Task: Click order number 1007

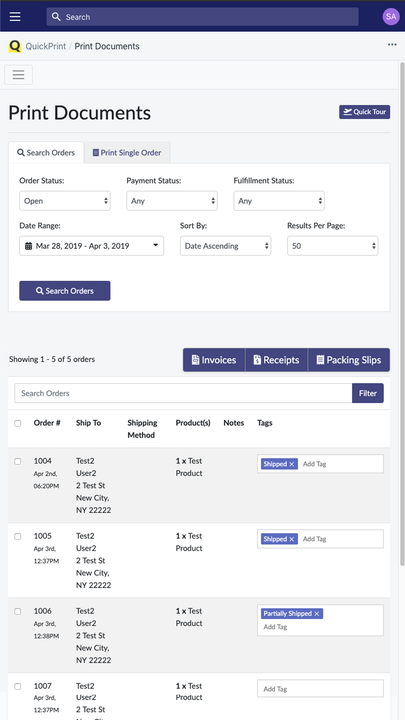Action: click(43, 686)
